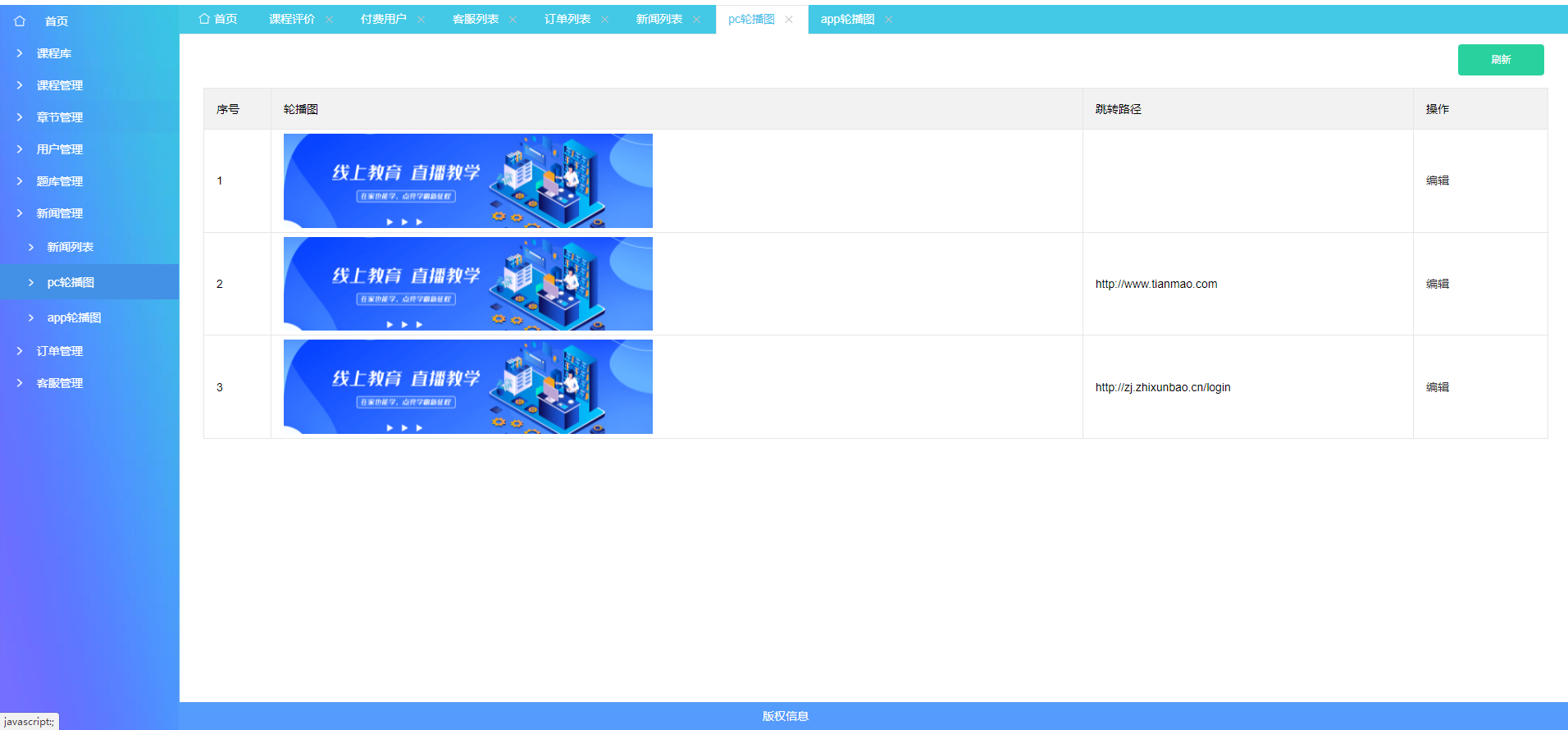1568x730 pixels.
Task: Select app轮播图 in the sidebar
Action: coord(74,317)
